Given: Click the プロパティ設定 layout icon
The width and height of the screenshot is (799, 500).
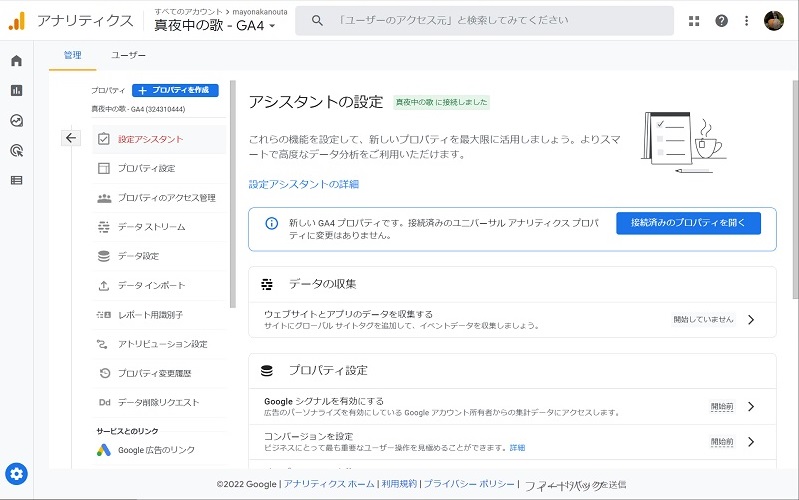Looking at the screenshot, I should 103,168.
